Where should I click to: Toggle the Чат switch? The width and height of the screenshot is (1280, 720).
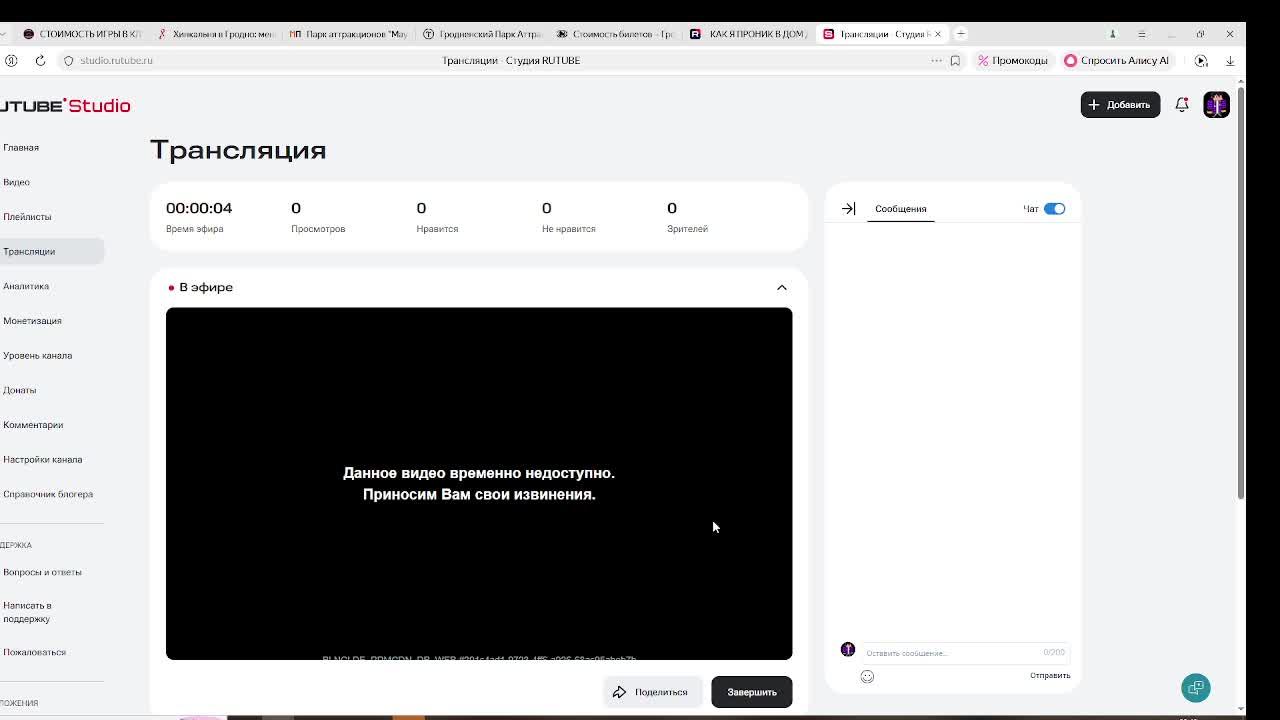[1054, 209]
